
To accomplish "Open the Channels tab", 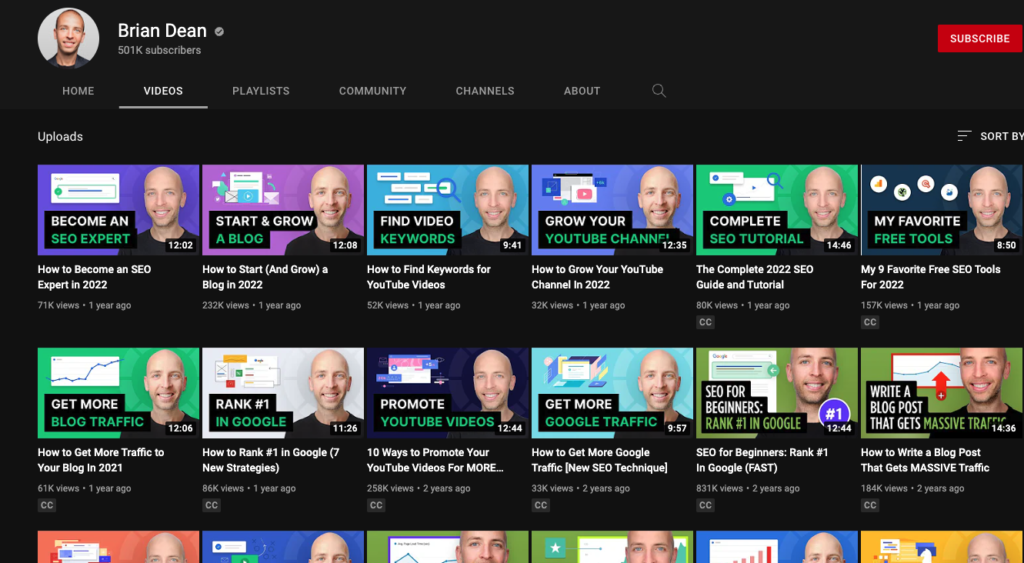I will pos(485,91).
